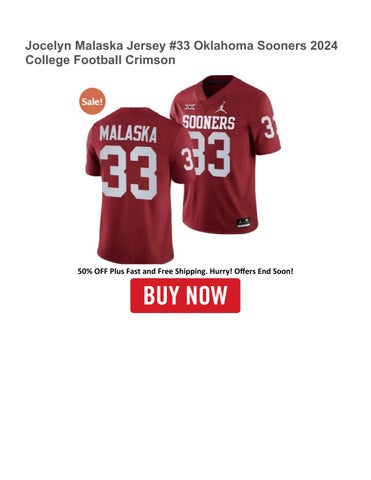Click the SOONERS wordmark on front jersey
Screen dimensions: 371x480
[209, 122]
